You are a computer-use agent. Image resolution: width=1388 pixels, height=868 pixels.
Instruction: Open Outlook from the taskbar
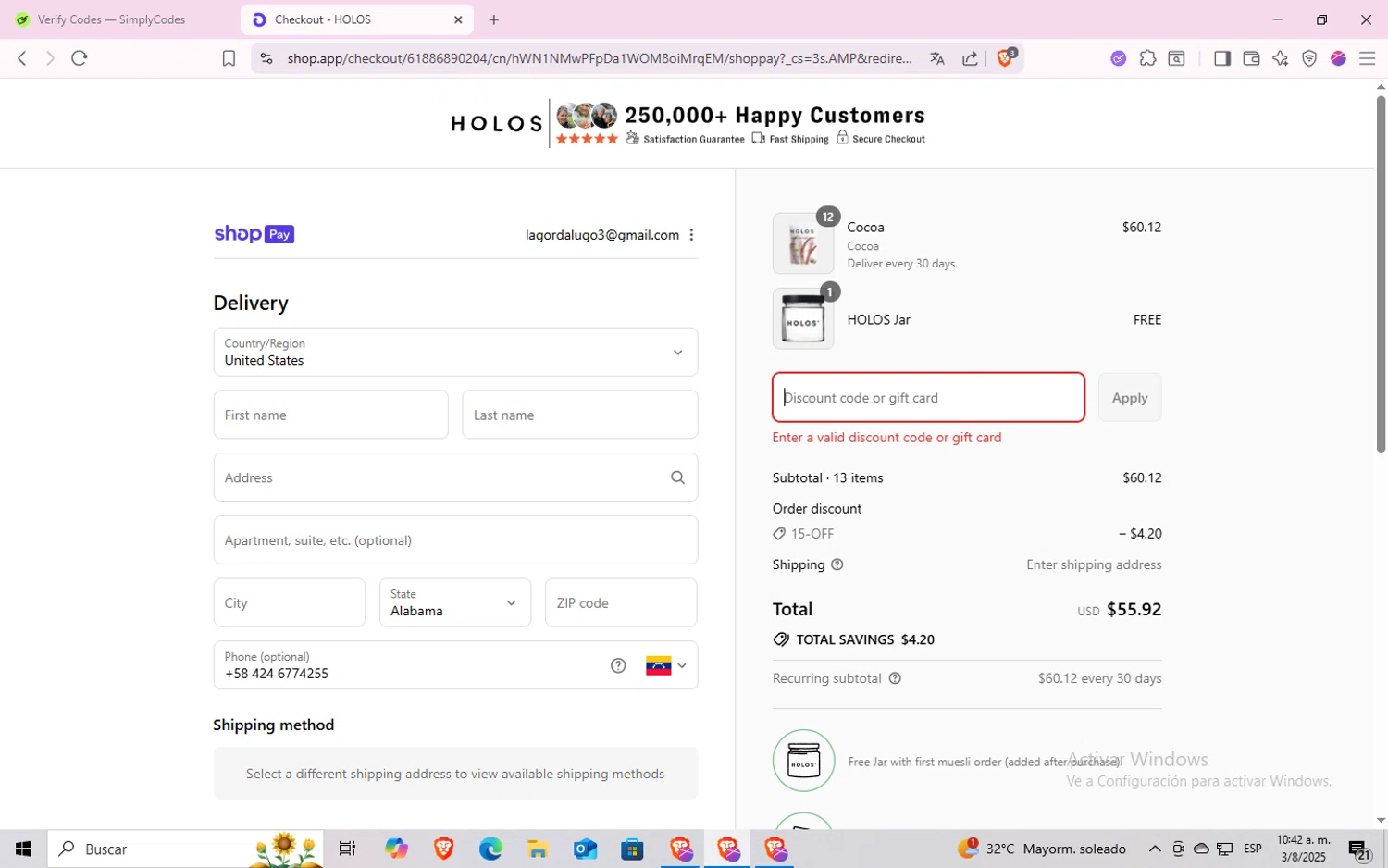585,849
